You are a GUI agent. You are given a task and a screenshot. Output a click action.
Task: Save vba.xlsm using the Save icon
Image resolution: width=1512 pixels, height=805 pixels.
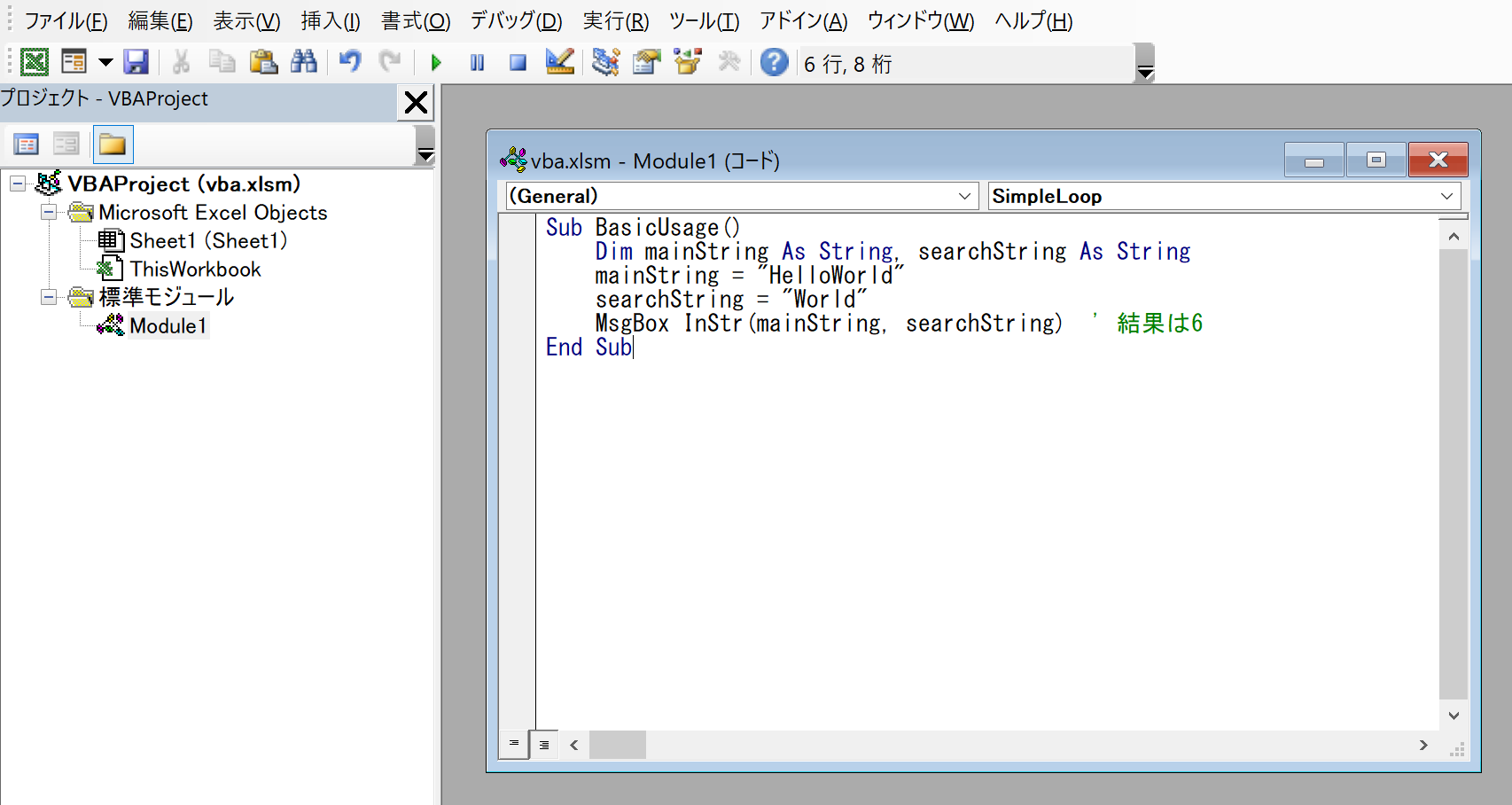click(136, 61)
